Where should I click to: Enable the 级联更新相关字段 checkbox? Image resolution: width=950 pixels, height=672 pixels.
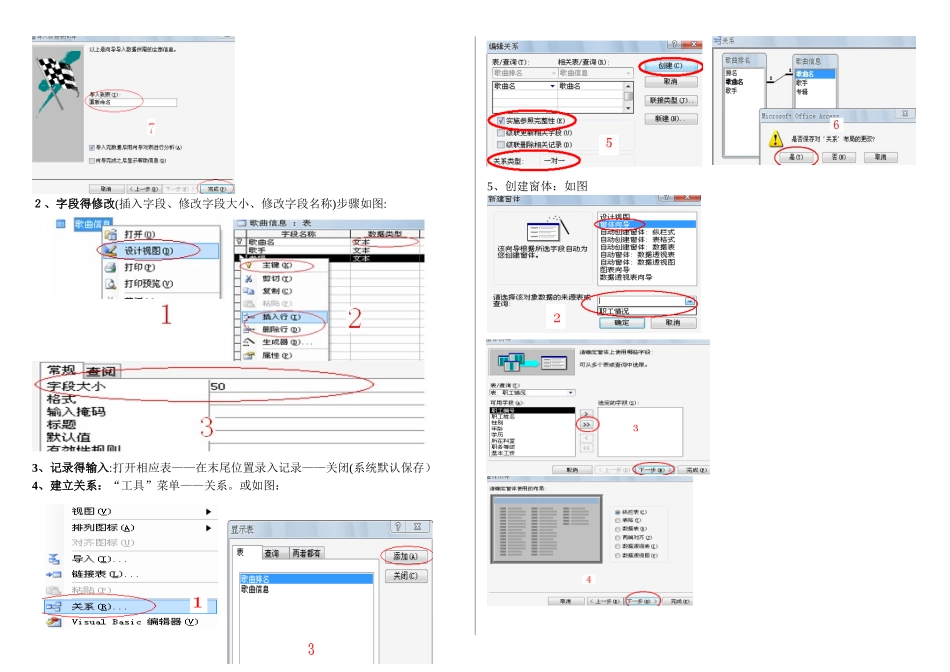point(501,133)
